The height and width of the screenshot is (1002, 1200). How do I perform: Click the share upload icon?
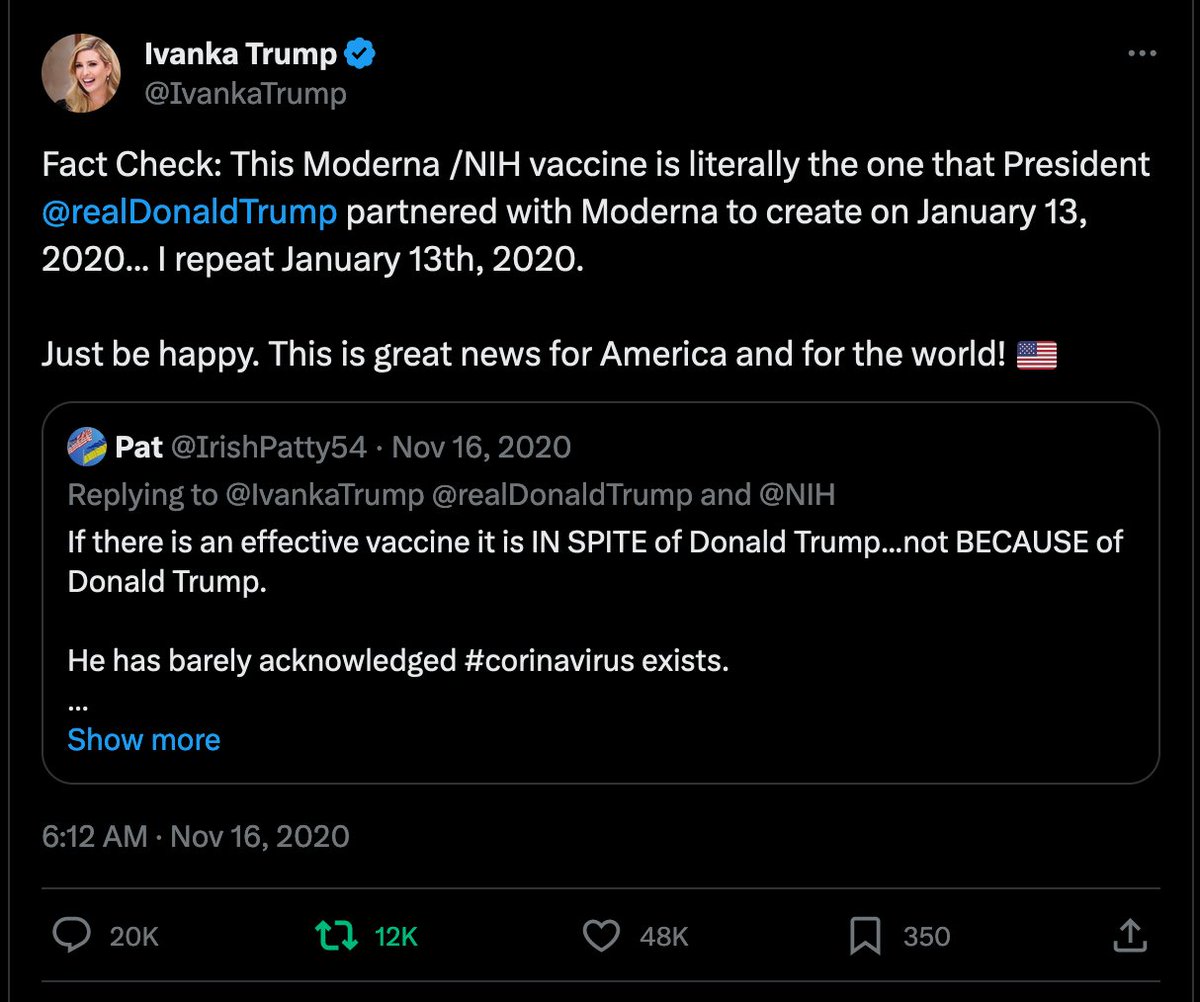1127,936
